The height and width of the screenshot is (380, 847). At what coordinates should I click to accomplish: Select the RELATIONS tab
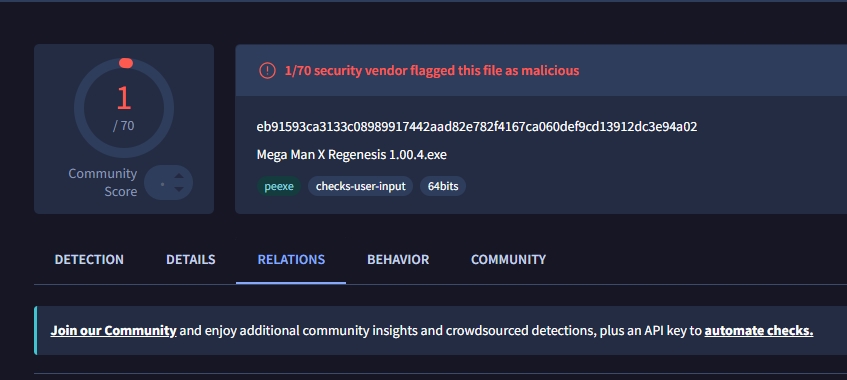[291, 259]
